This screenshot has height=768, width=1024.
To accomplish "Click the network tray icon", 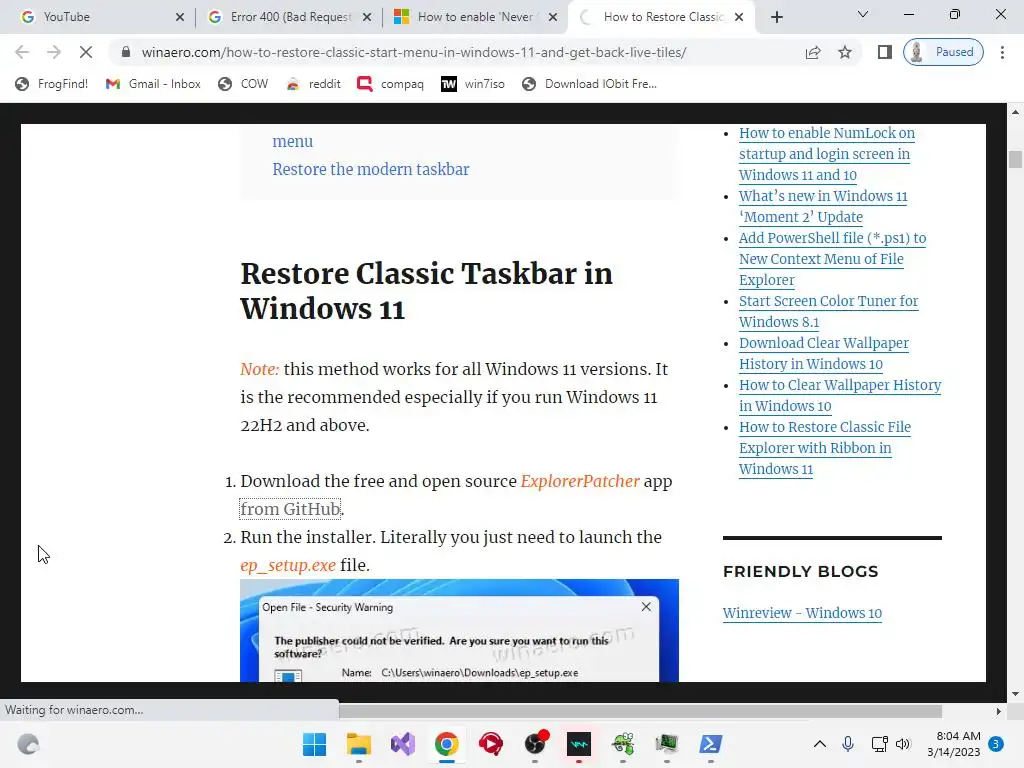I will 879,744.
